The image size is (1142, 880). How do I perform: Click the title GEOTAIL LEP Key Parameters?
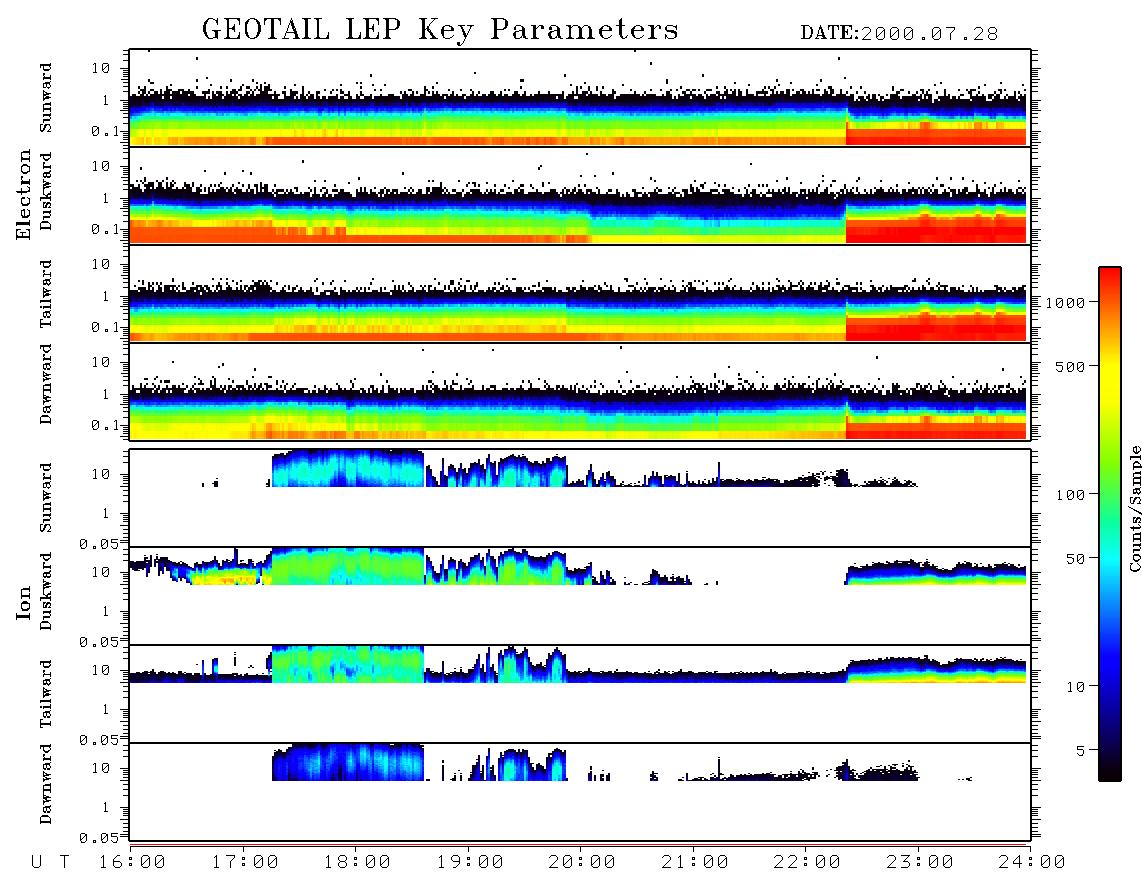click(440, 30)
